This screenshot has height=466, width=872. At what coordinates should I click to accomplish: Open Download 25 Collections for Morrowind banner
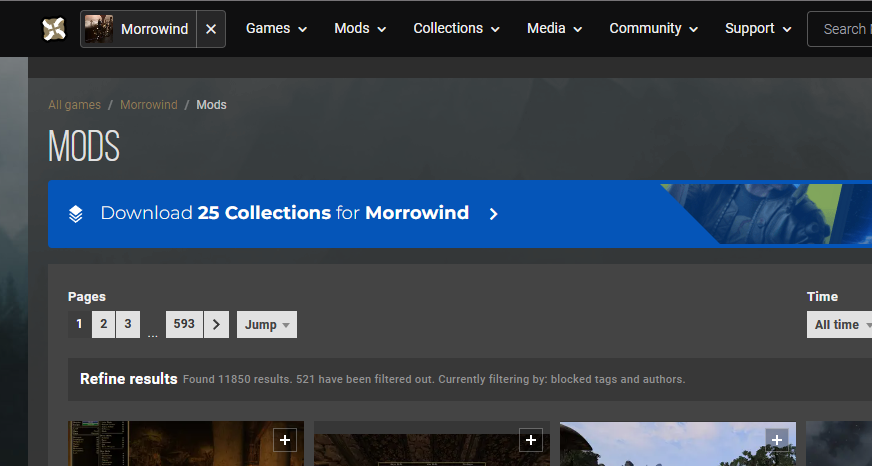point(460,214)
